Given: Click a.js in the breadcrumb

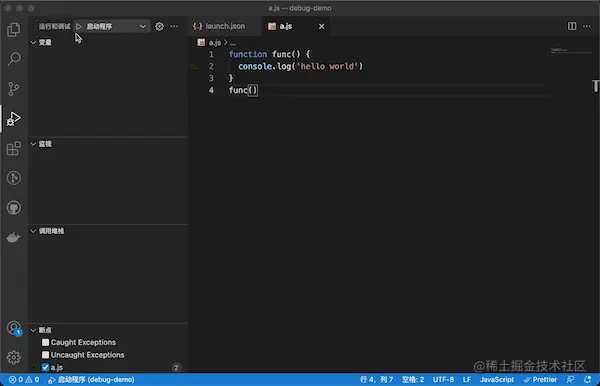Looking at the screenshot, I should (x=215, y=43).
